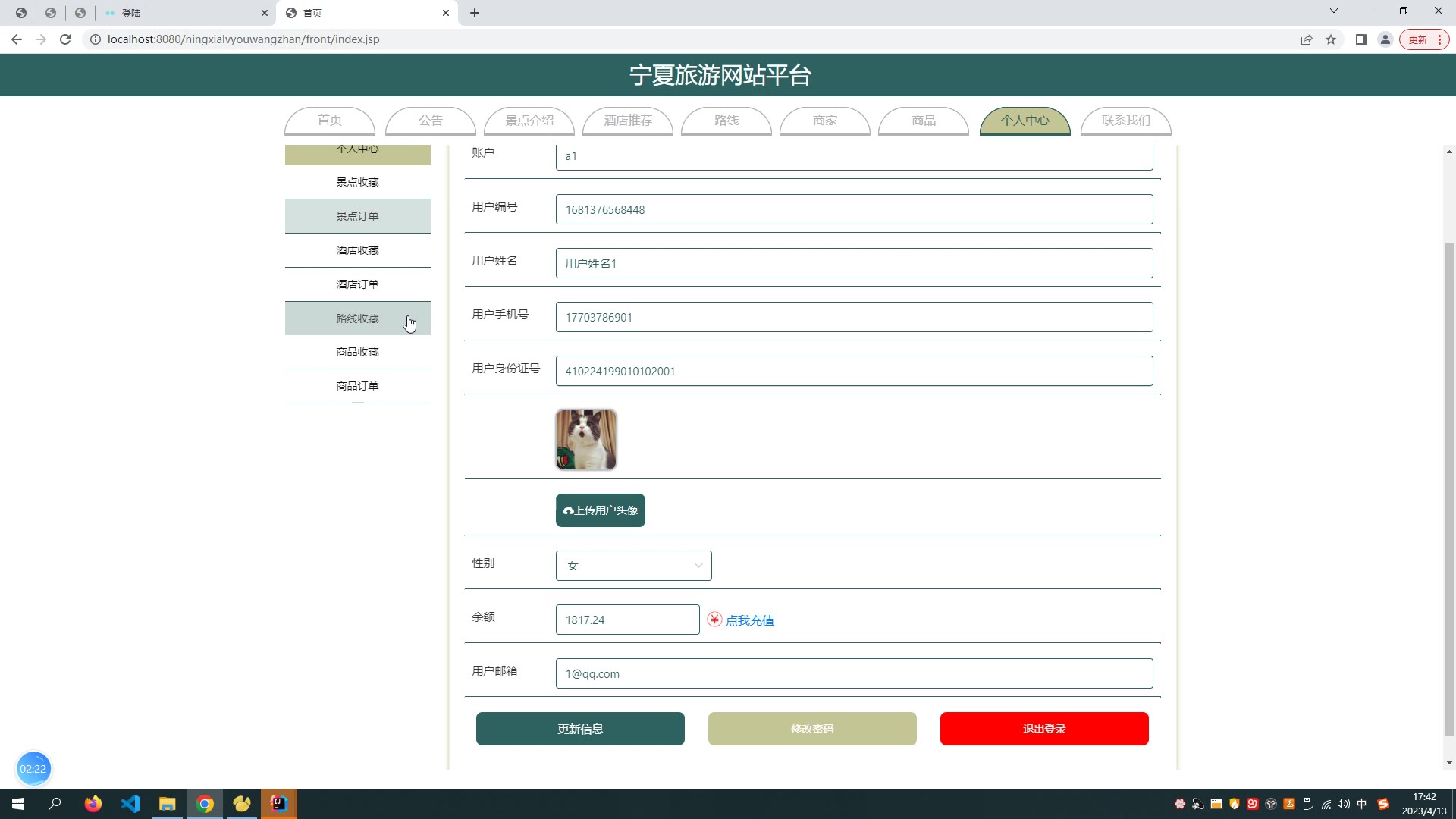Open Chrome menu next to 更新
Image resolution: width=1456 pixels, height=819 pixels.
(1439, 39)
